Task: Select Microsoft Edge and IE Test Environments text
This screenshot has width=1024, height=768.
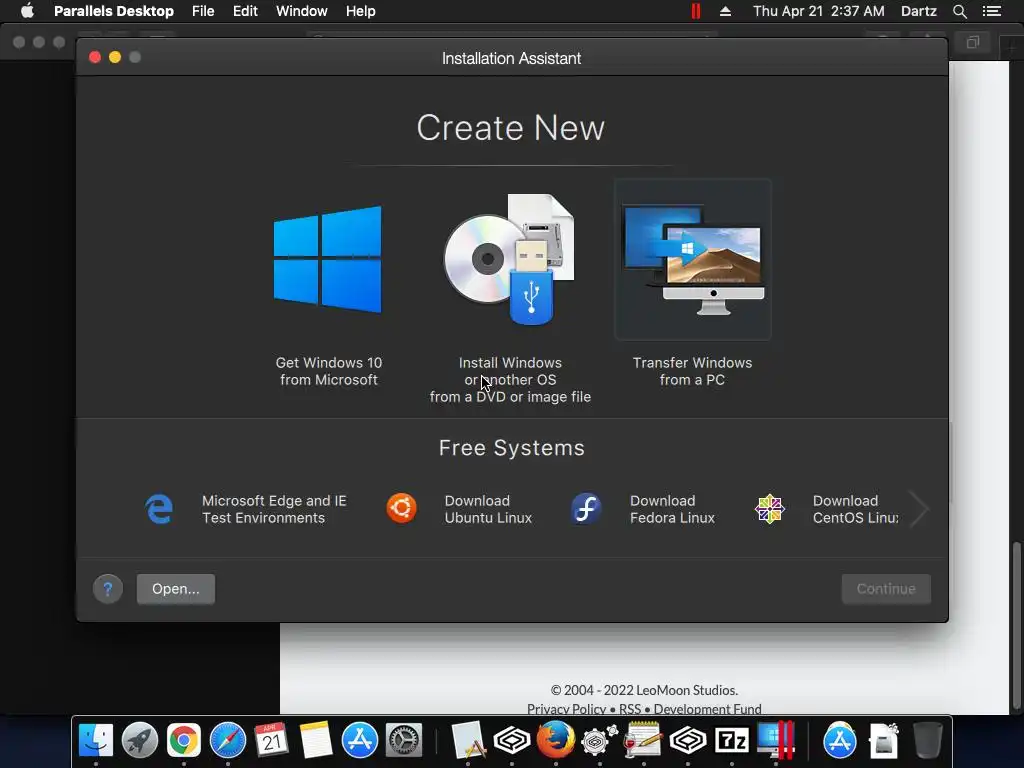Action: tap(274, 509)
